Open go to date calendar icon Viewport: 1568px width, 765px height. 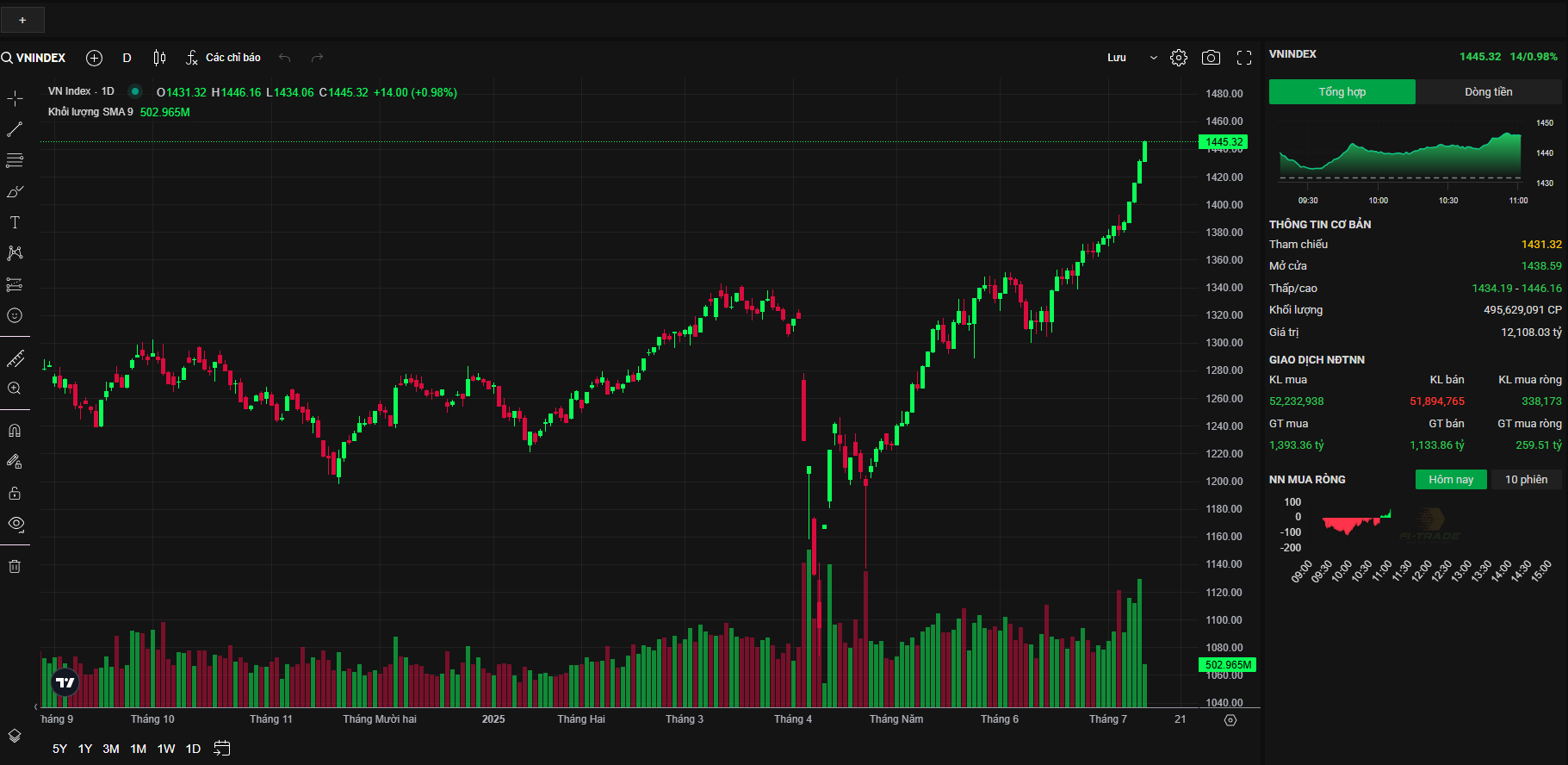click(222, 749)
